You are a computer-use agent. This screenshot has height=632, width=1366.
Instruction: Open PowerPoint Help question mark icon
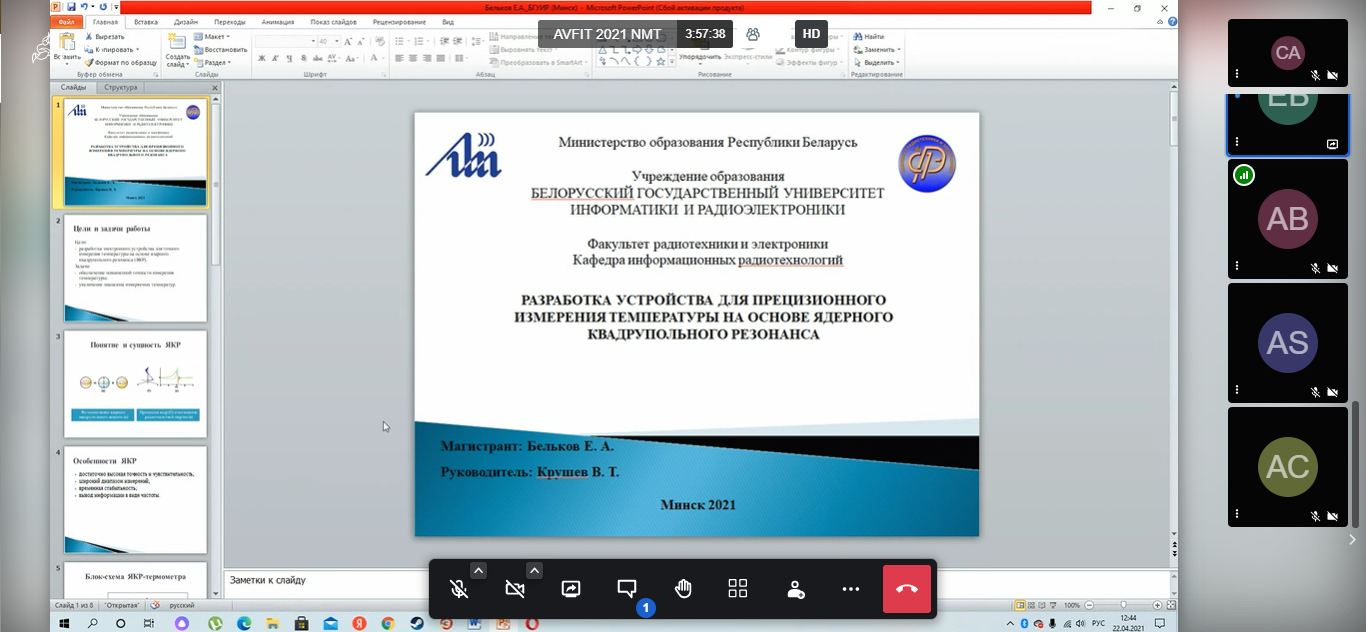(x=1172, y=21)
